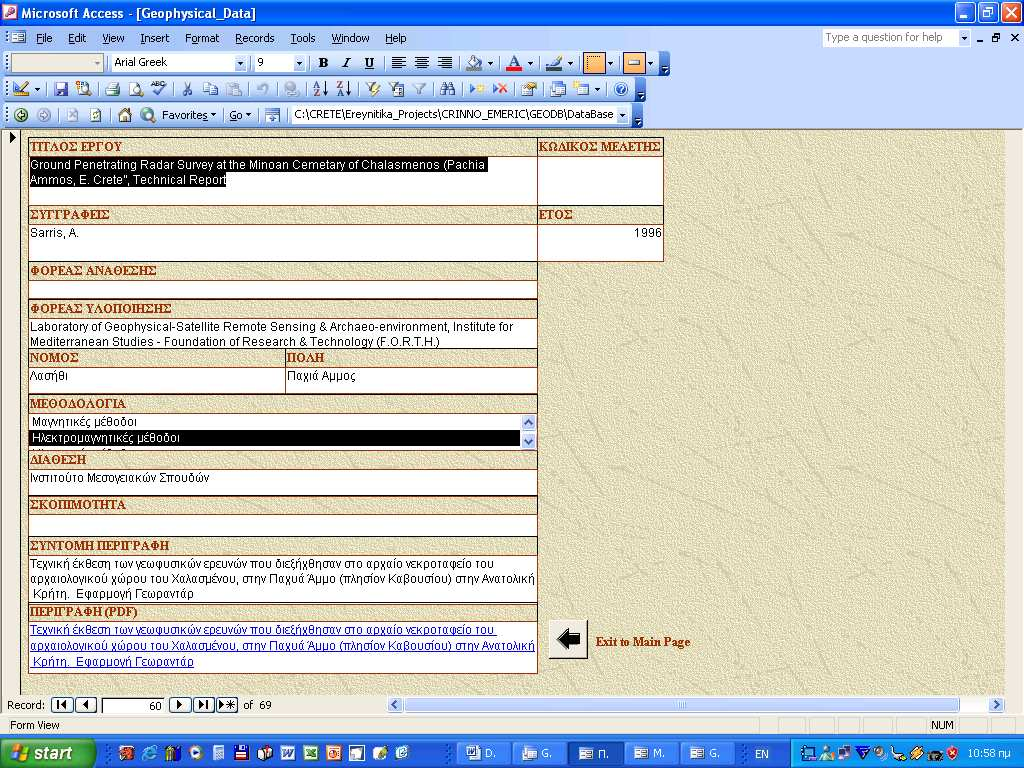Open the Tools menu
This screenshot has height=768, width=1024.
point(302,38)
